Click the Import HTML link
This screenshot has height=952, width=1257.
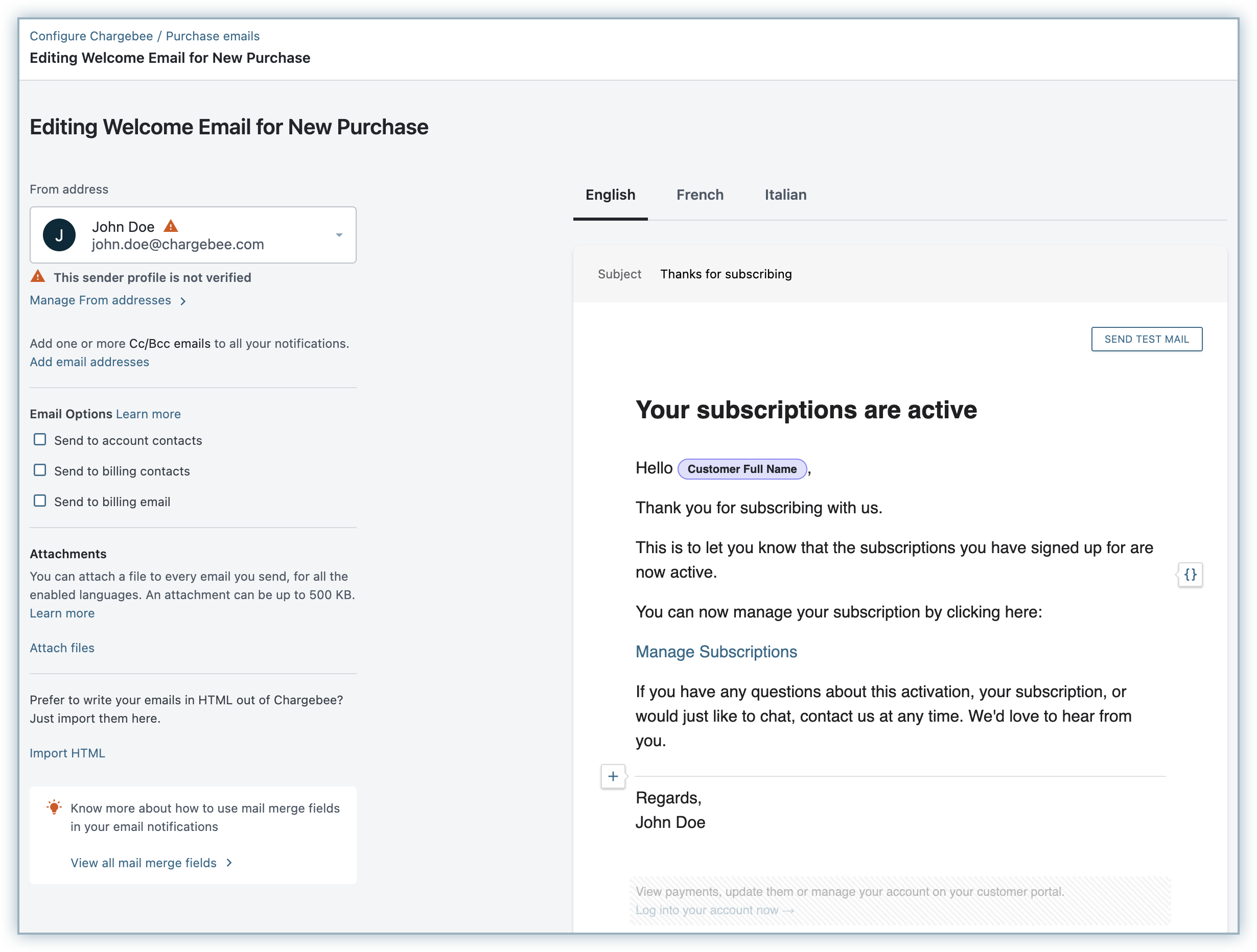(67, 753)
